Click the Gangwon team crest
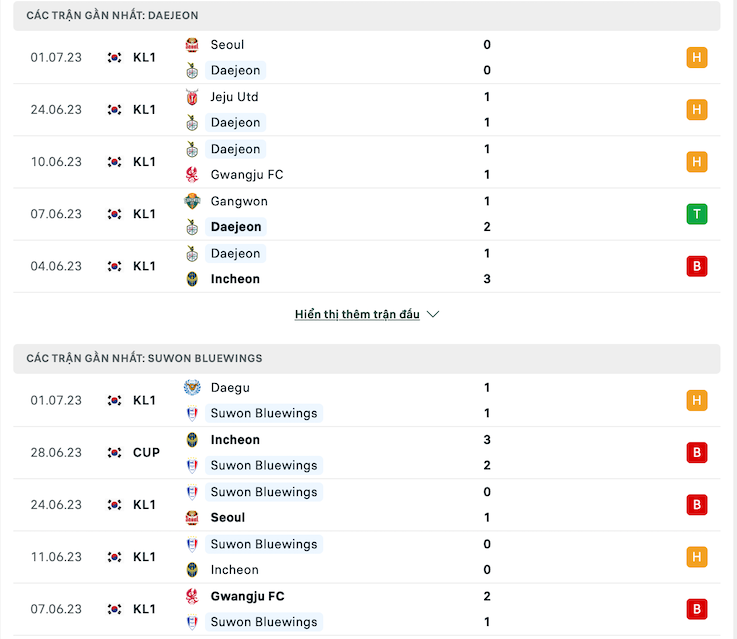 tap(192, 201)
